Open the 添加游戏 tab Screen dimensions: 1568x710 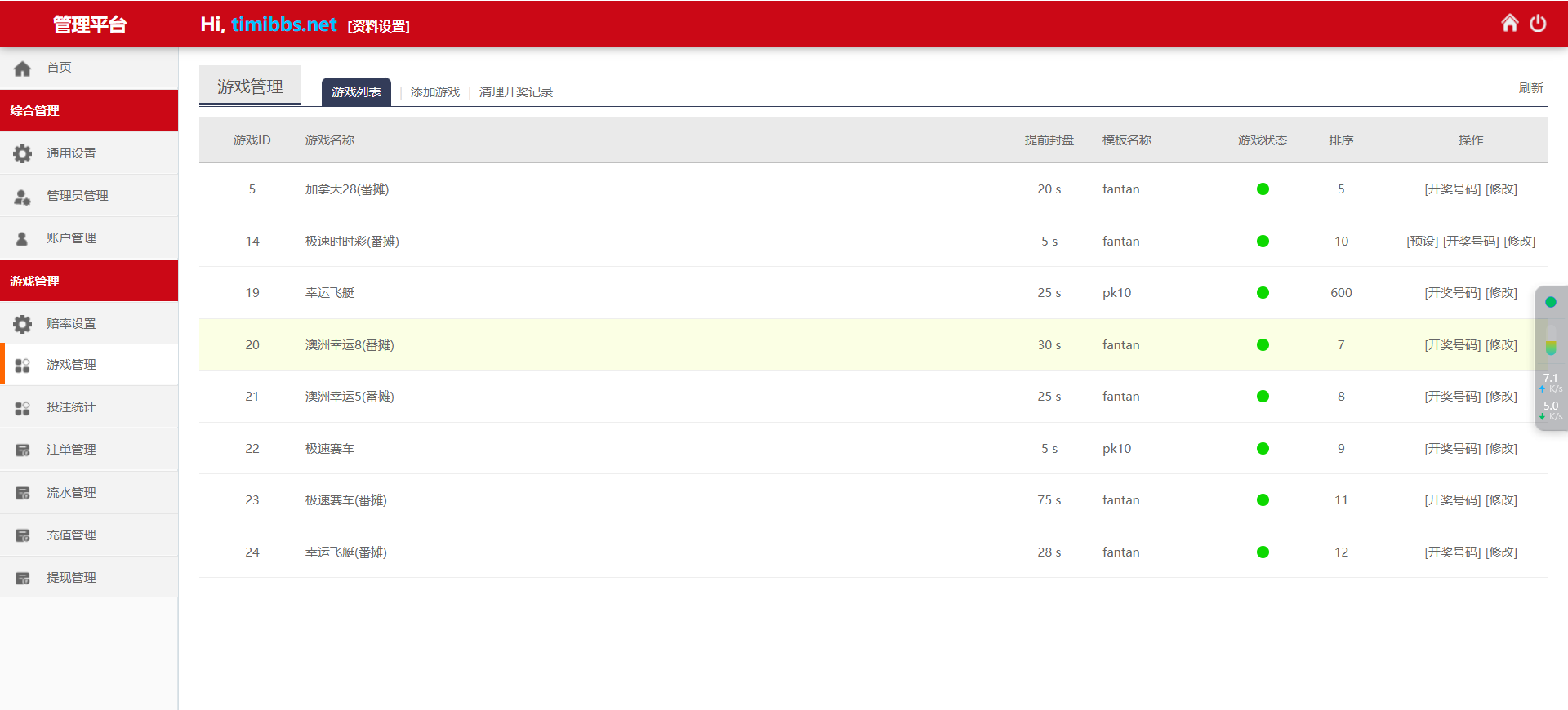pos(435,92)
